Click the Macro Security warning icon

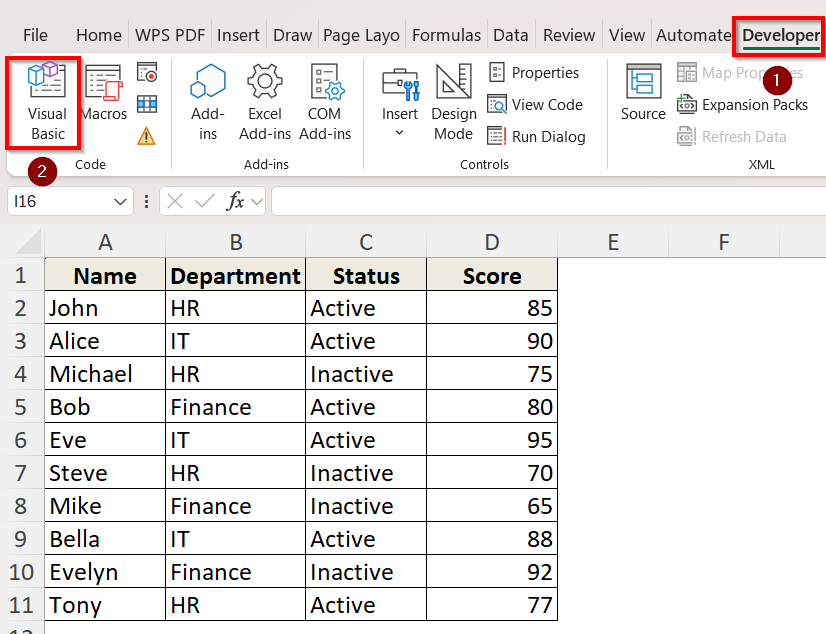[148, 135]
